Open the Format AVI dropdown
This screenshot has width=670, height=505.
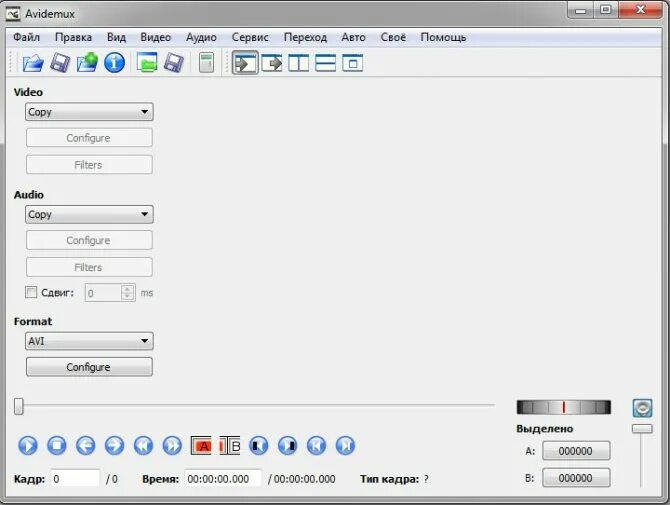(89, 341)
